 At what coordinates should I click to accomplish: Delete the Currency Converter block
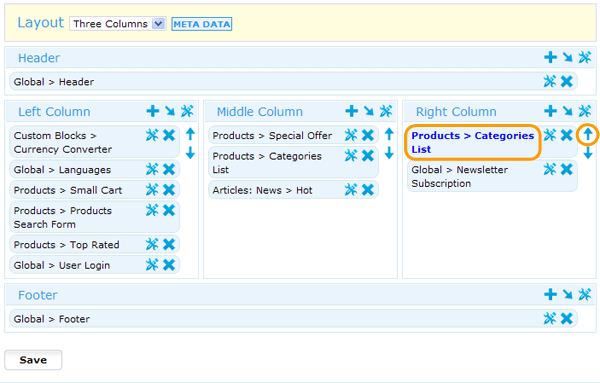(169, 135)
